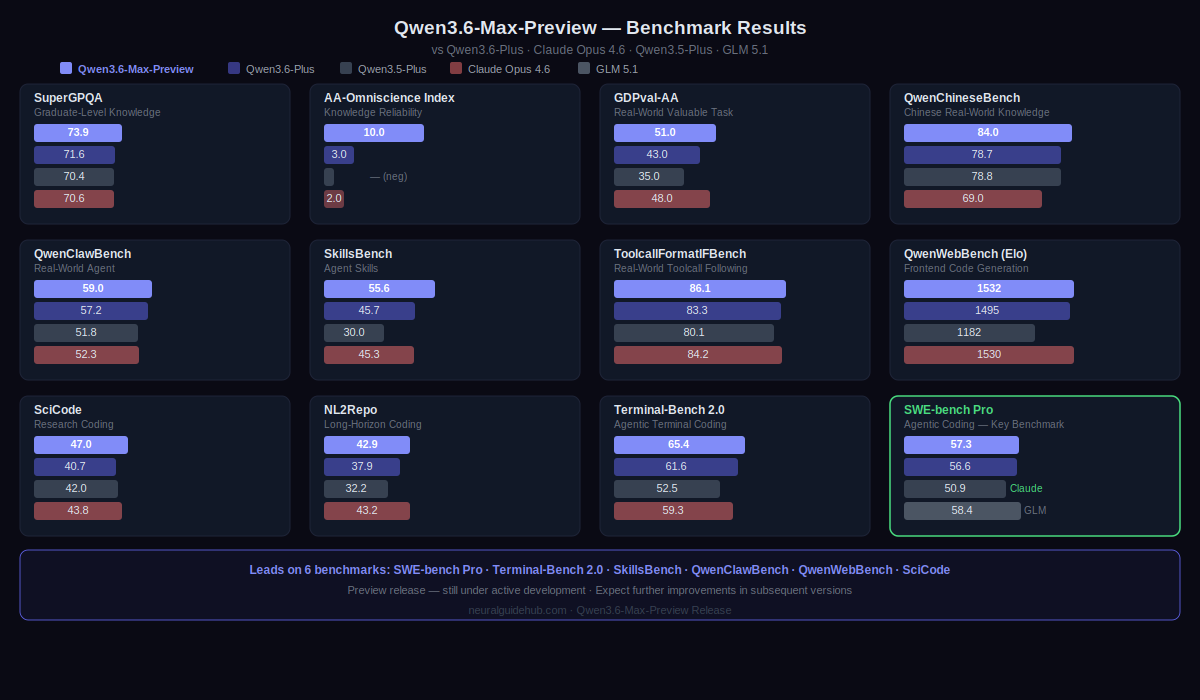Screen dimensions: 1200x700
Task: Select the Terminal-Bench 2.0 65.4 bar
Action: [x=679, y=445]
